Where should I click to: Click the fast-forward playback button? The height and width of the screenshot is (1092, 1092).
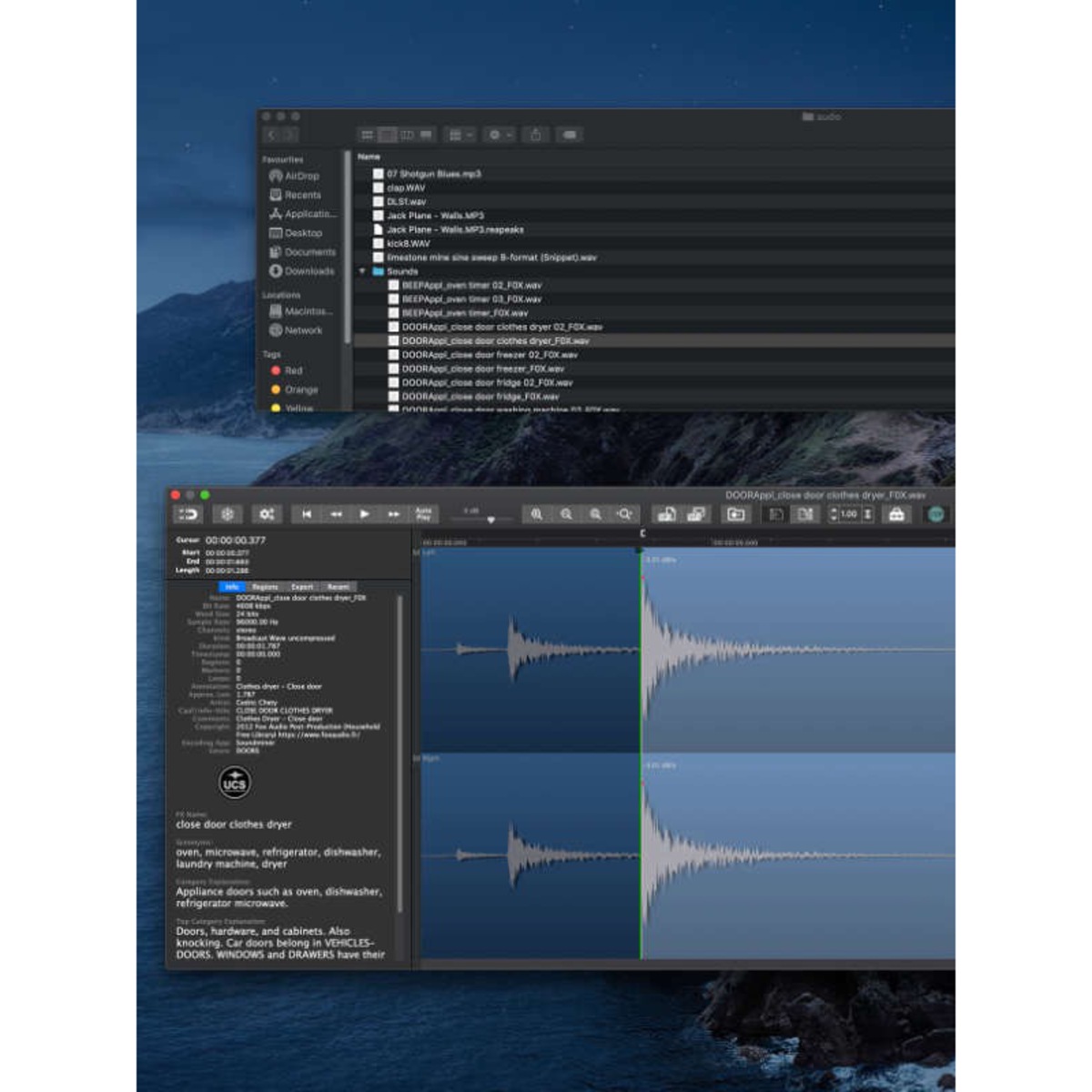tap(394, 514)
